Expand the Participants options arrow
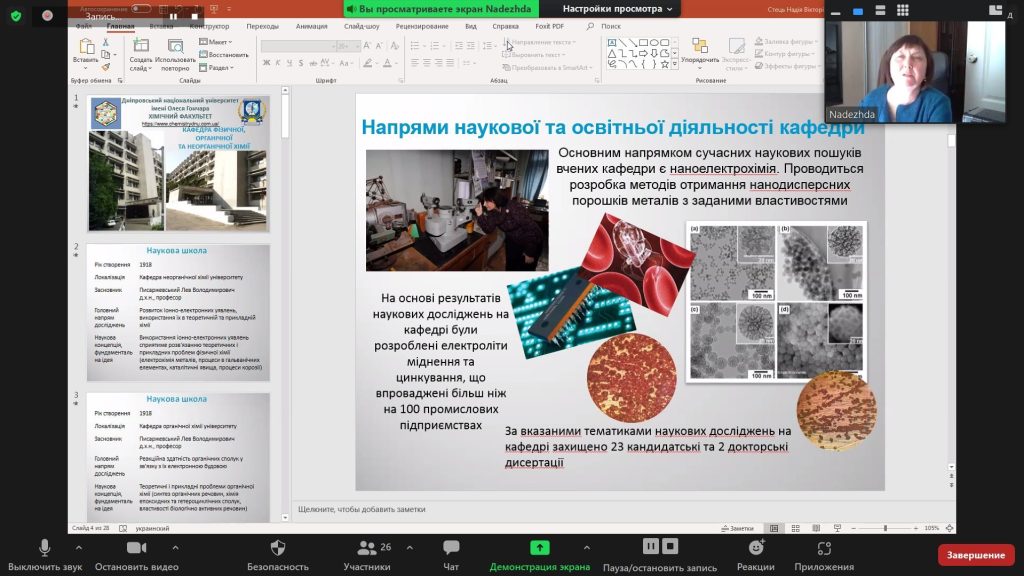This screenshot has height=576, width=1024. pyautogui.click(x=409, y=547)
